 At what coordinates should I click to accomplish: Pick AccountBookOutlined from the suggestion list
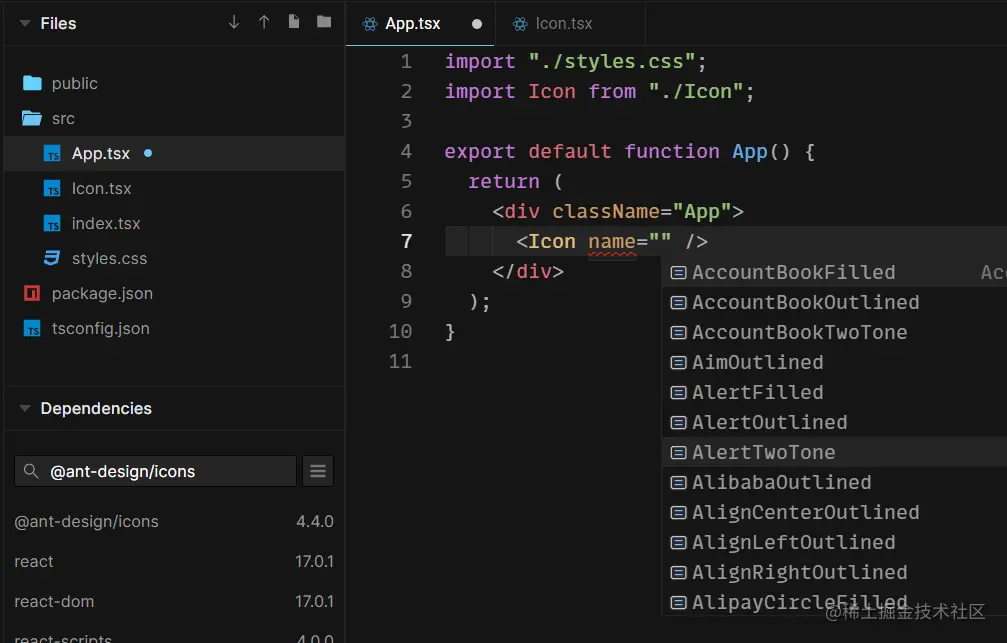click(x=805, y=302)
